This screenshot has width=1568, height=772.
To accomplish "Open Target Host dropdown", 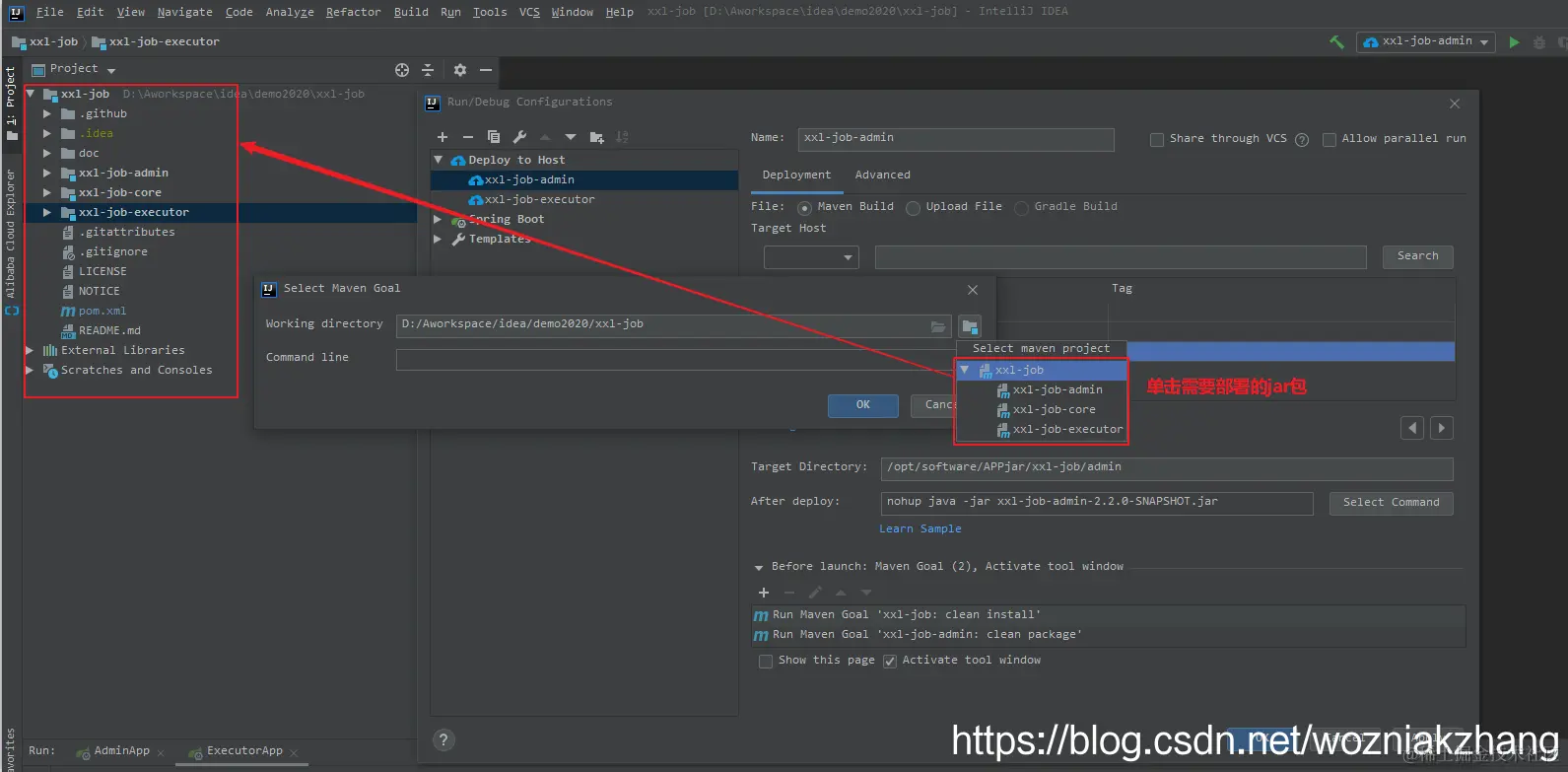I will coord(811,257).
